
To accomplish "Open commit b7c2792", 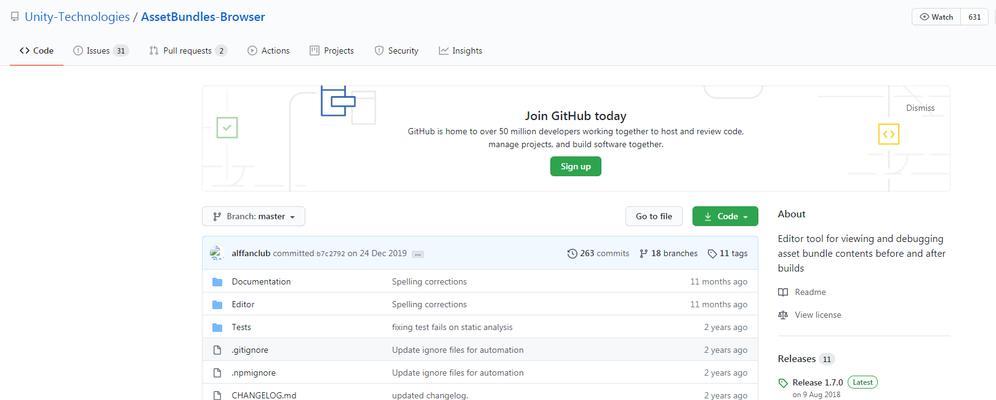I will pos(331,254).
